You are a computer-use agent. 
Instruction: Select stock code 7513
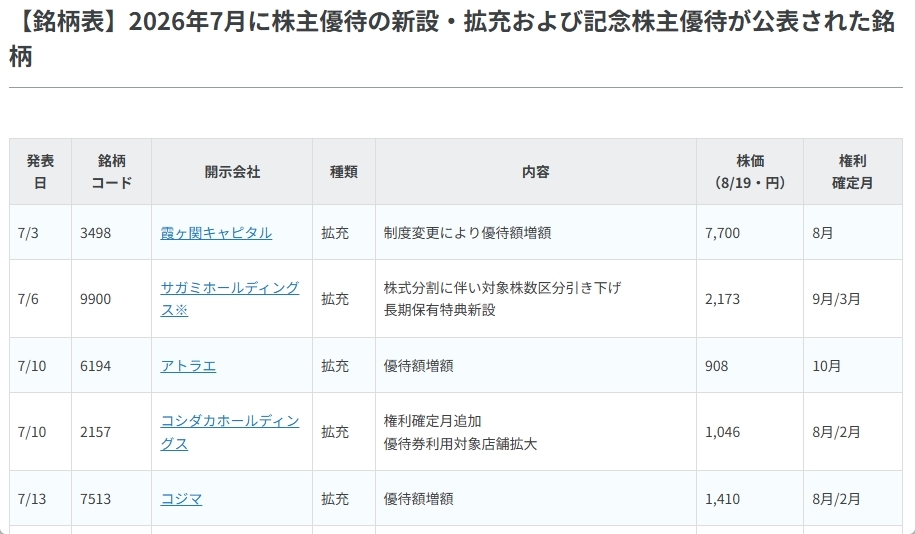(95, 499)
